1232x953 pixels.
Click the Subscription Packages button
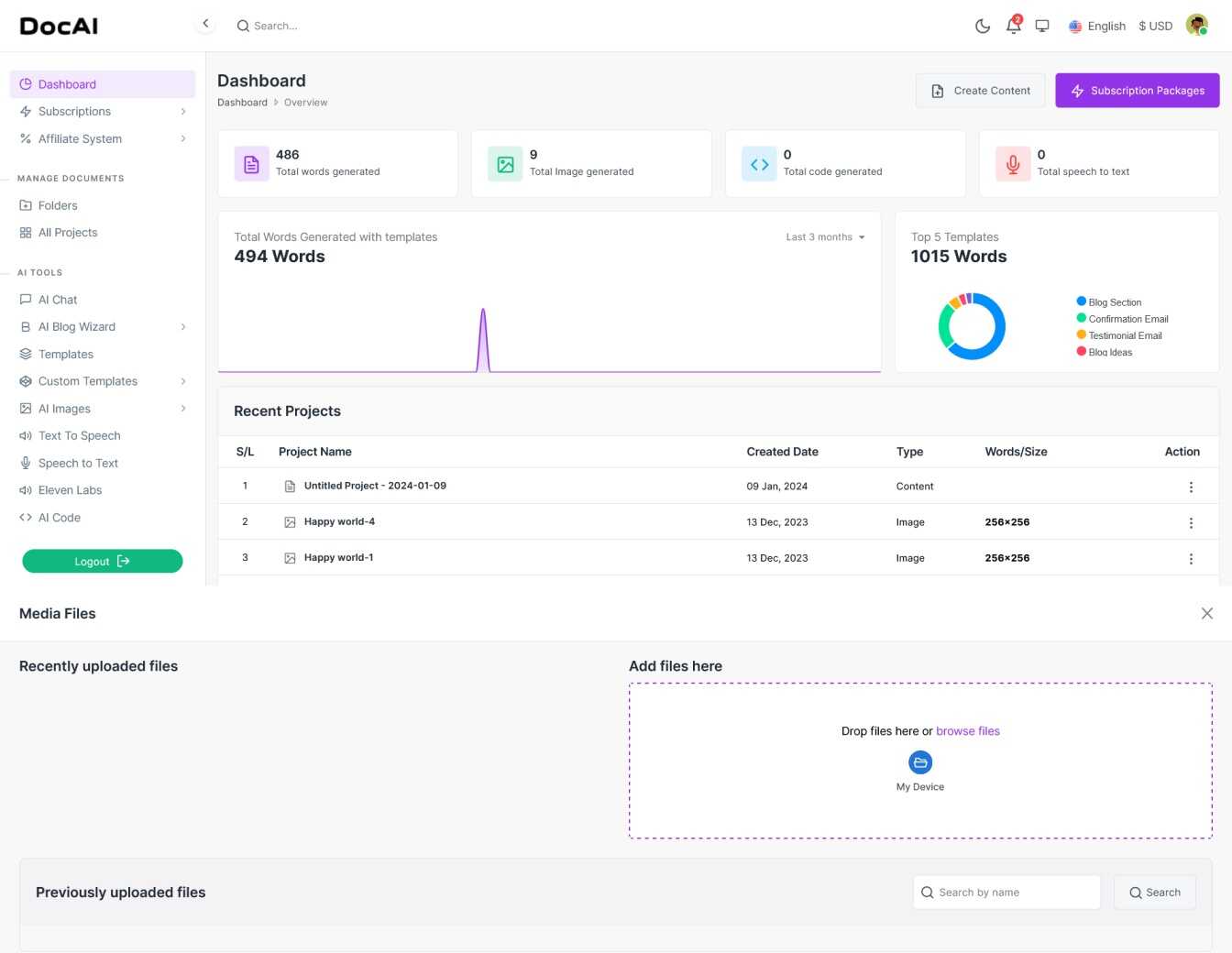[1138, 91]
